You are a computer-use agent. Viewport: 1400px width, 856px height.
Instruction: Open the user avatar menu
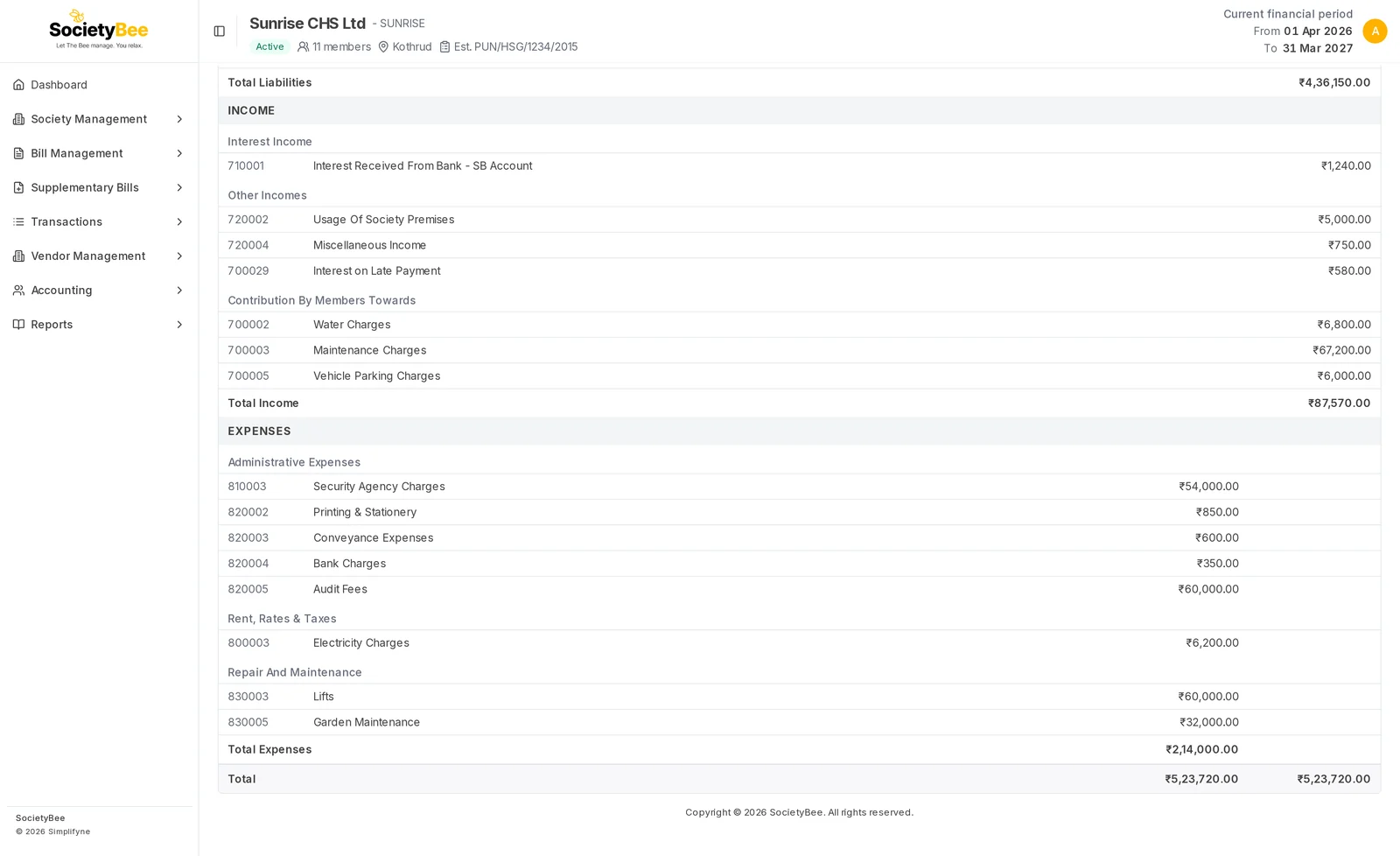pos(1375,32)
